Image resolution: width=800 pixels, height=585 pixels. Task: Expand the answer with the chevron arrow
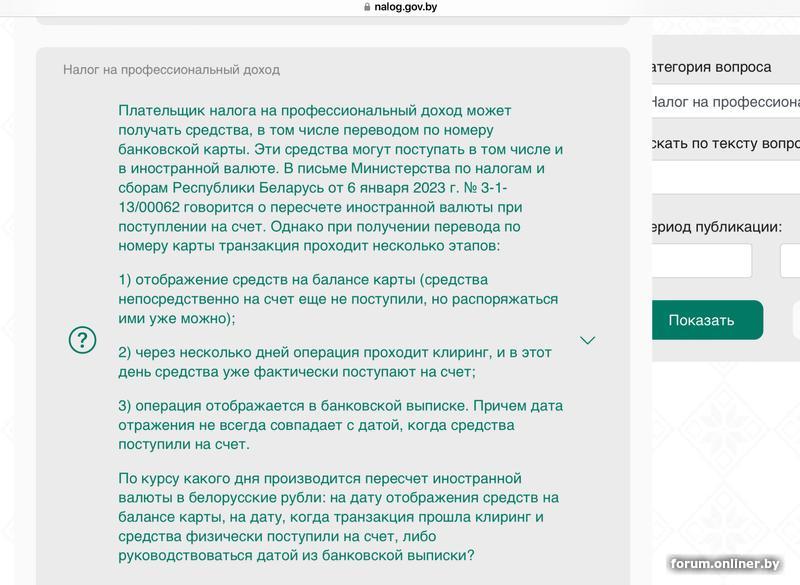pyautogui.click(x=588, y=340)
